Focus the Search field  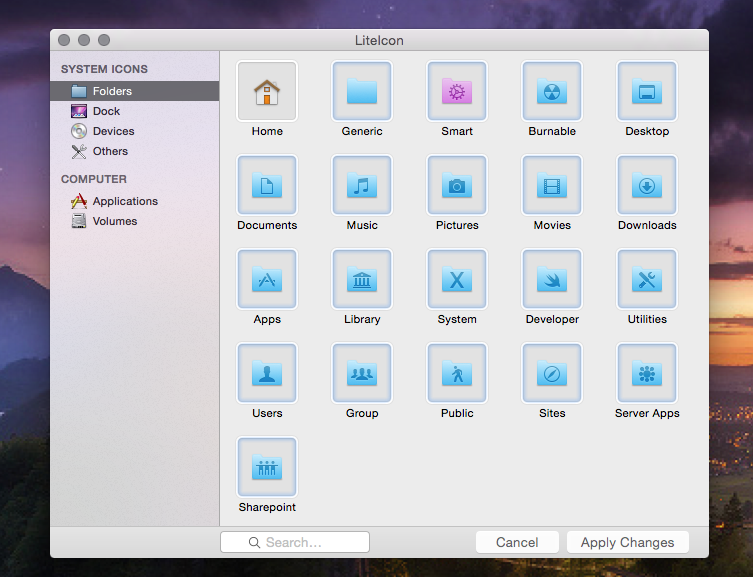coord(295,542)
